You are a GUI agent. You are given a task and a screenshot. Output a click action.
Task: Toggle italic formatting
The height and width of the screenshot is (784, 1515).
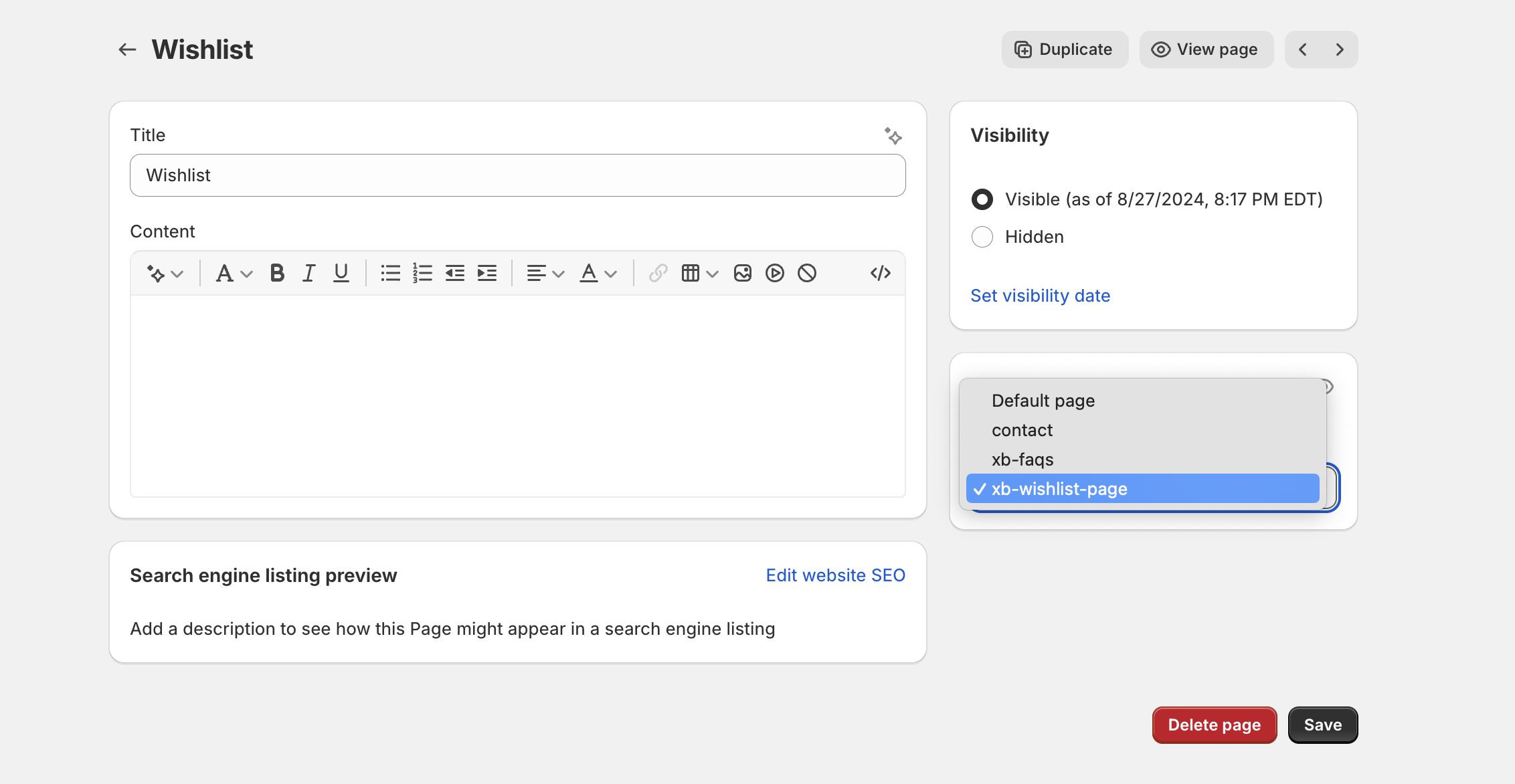[x=308, y=273]
